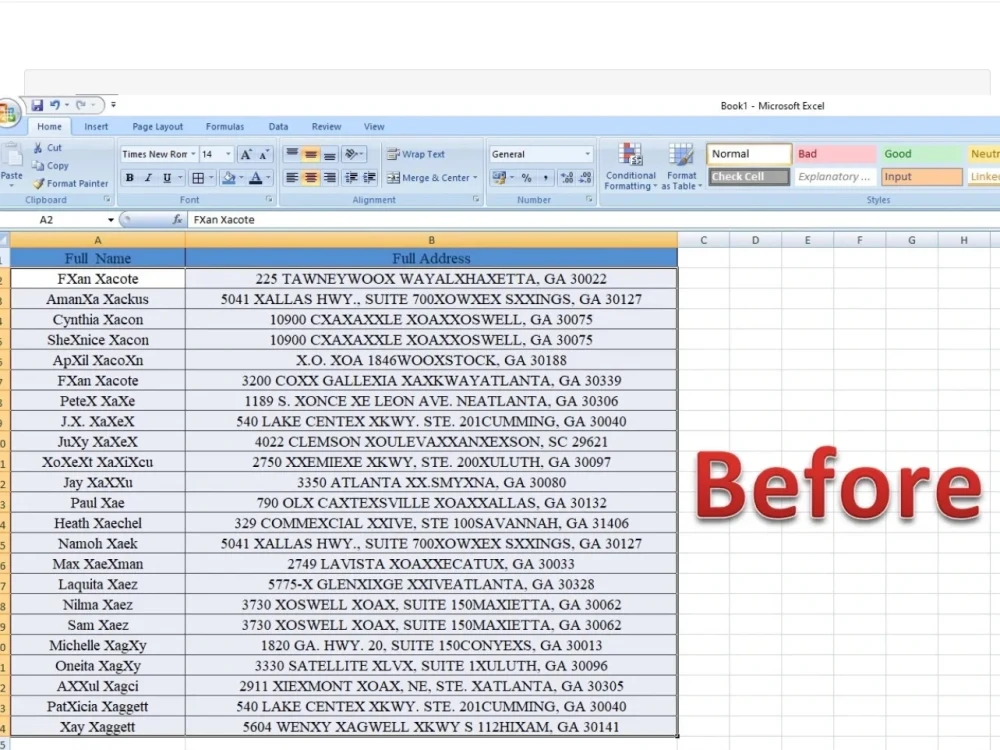Open the Data ribbon tab
1000x750 pixels.
tap(278, 127)
